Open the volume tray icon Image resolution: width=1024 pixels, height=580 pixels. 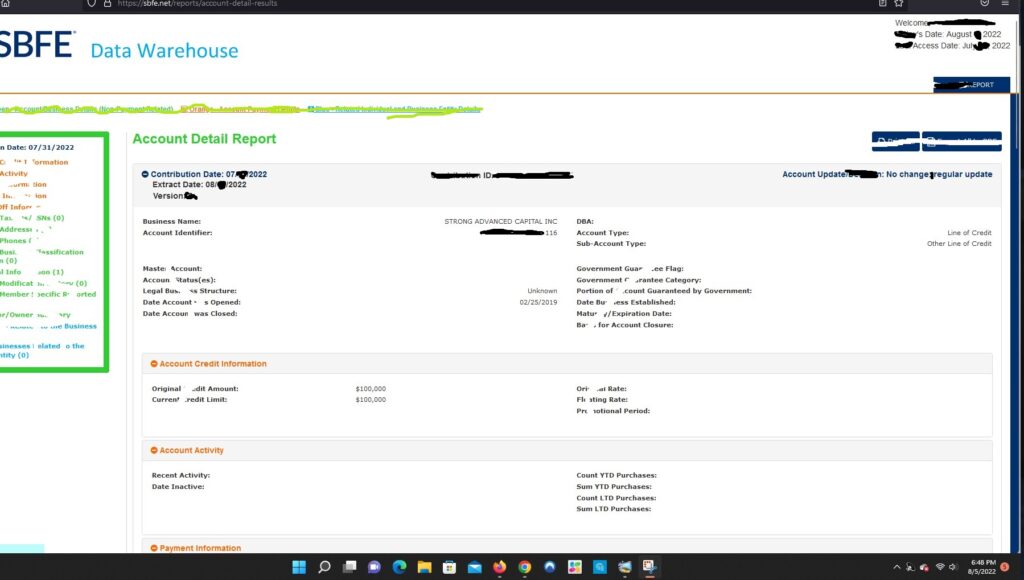953,567
